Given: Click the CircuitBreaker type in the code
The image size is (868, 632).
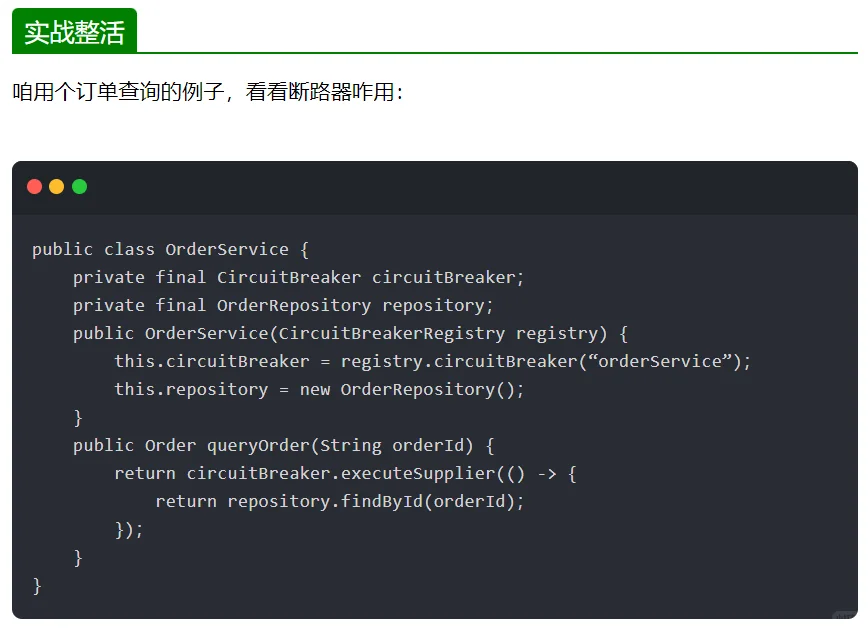Looking at the screenshot, I should pyautogui.click(x=287, y=277).
